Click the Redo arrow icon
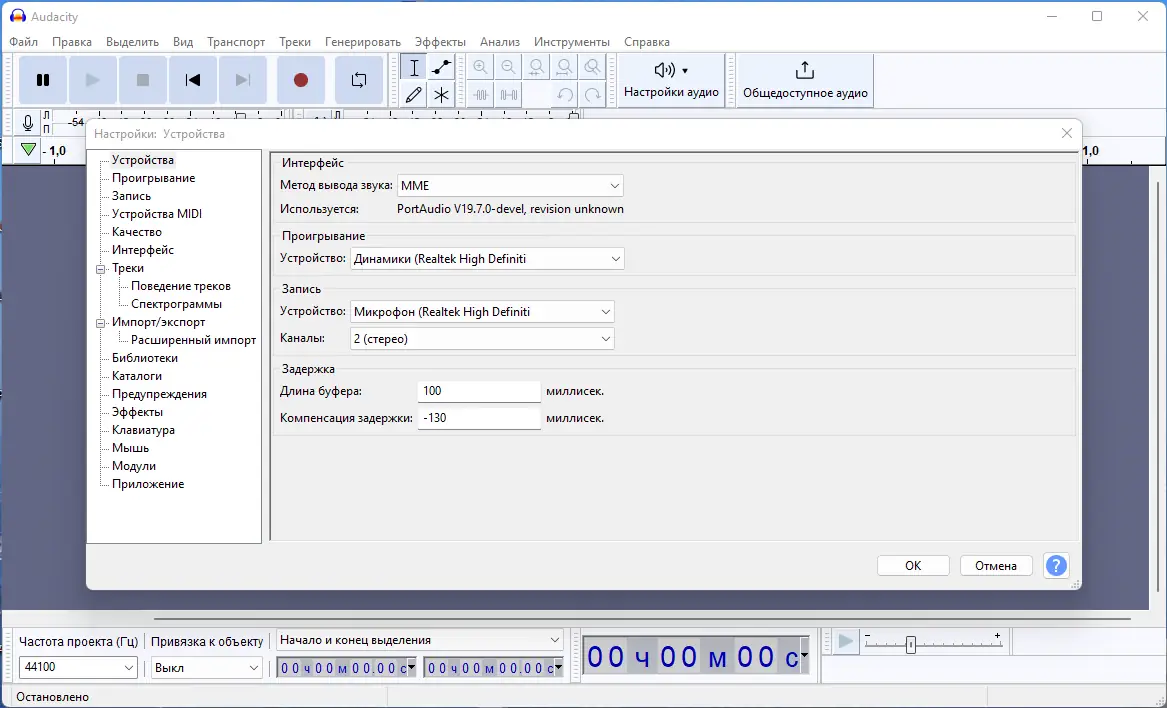 [592, 95]
